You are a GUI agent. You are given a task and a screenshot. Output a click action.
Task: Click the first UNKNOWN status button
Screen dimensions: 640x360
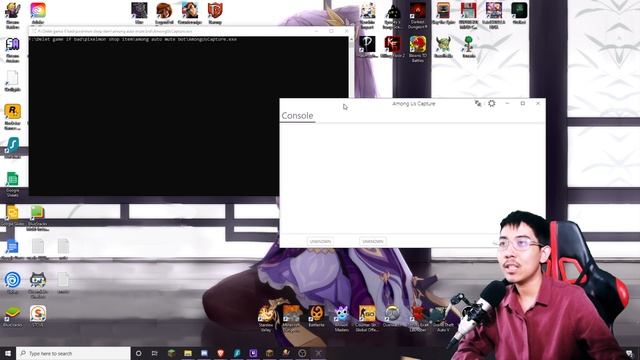pos(320,242)
